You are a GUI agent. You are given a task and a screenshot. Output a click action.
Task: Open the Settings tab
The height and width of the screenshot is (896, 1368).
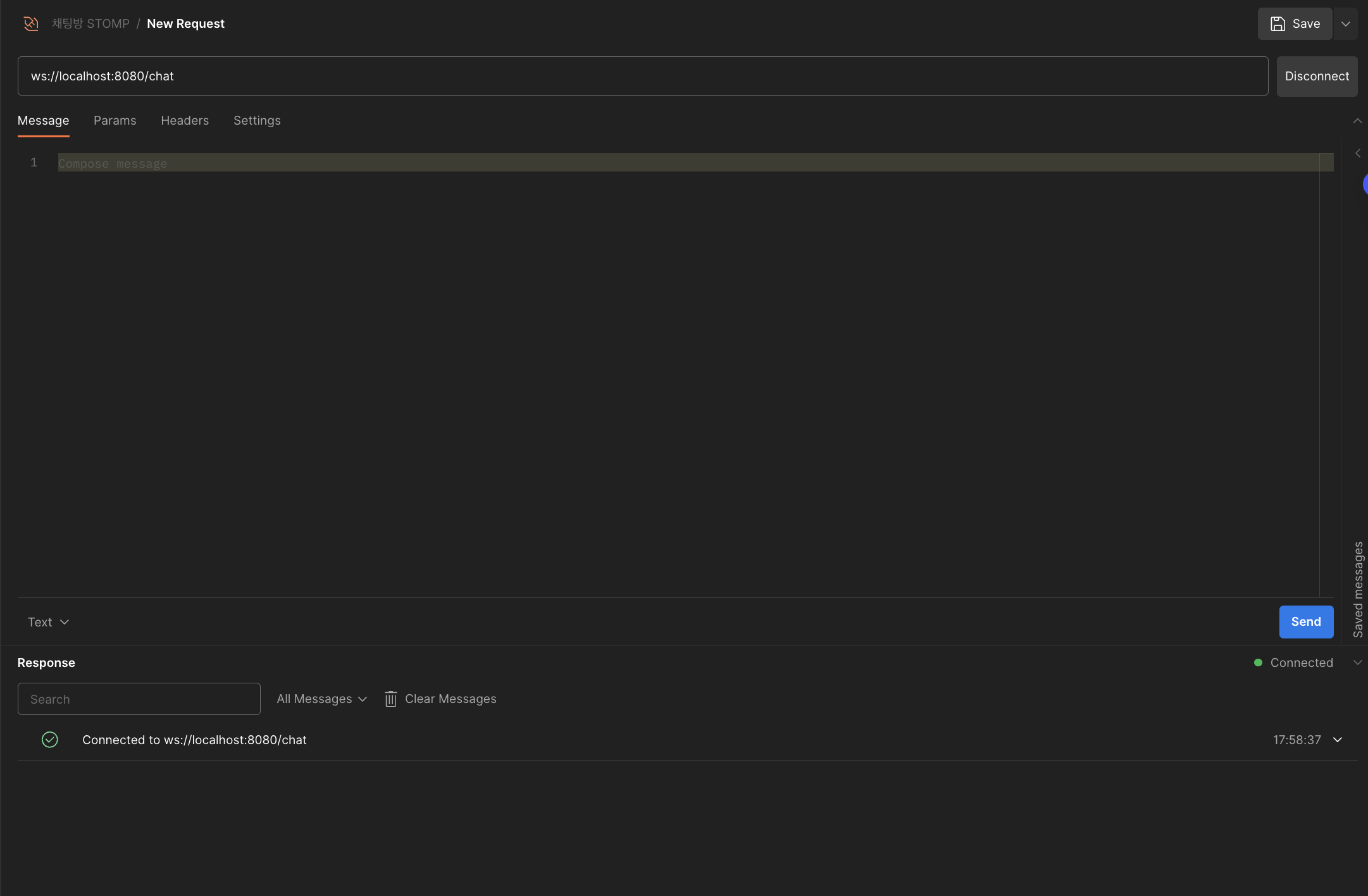coord(257,120)
